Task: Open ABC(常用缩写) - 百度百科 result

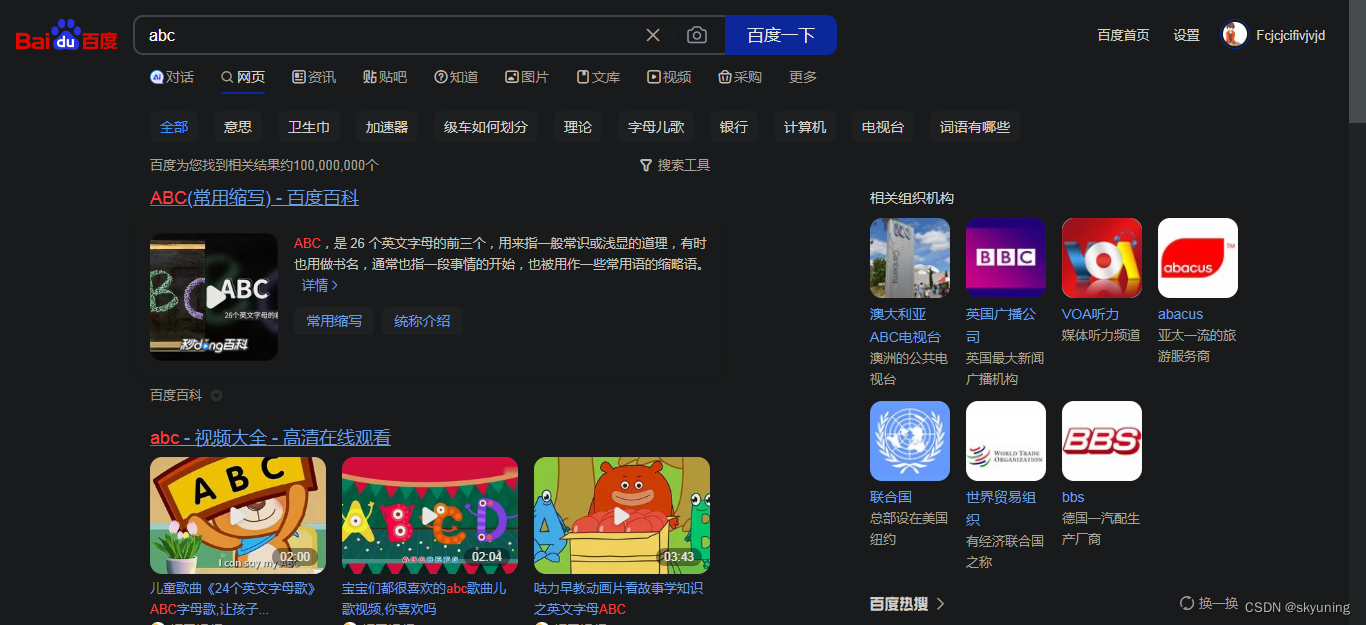Action: pyautogui.click(x=254, y=198)
